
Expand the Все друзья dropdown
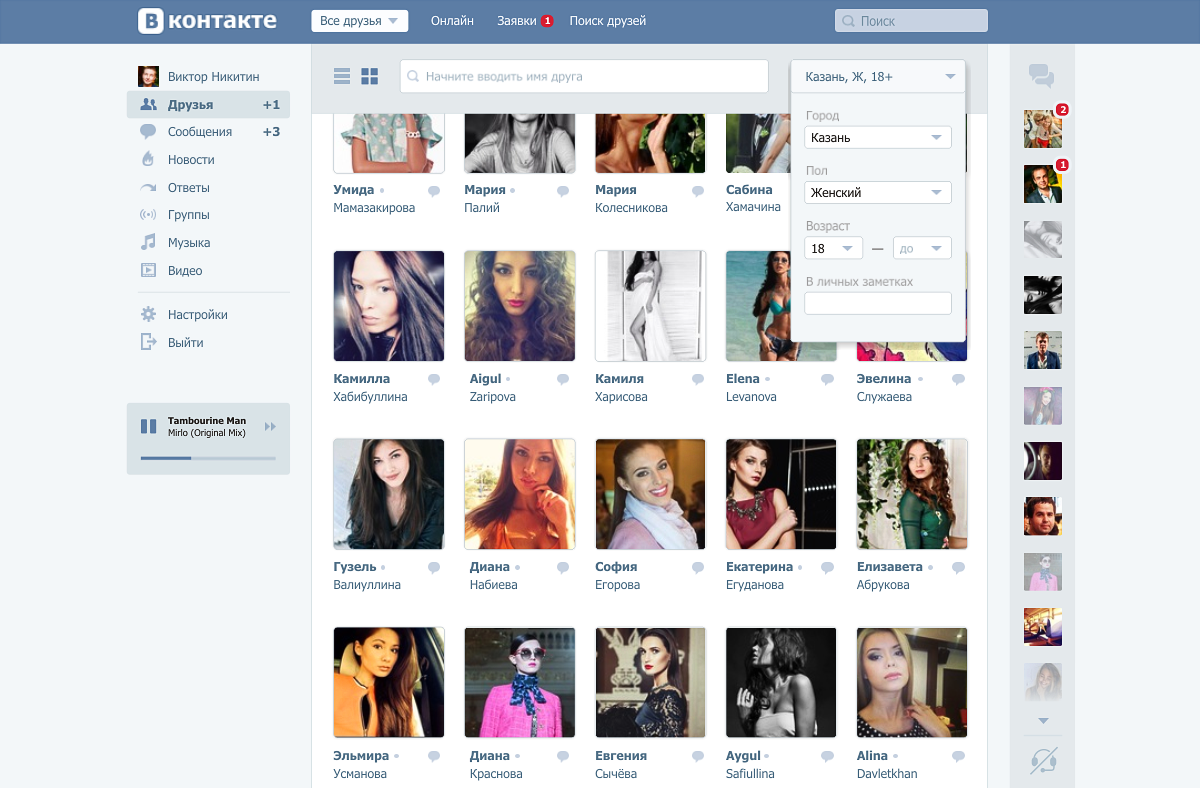(x=360, y=21)
